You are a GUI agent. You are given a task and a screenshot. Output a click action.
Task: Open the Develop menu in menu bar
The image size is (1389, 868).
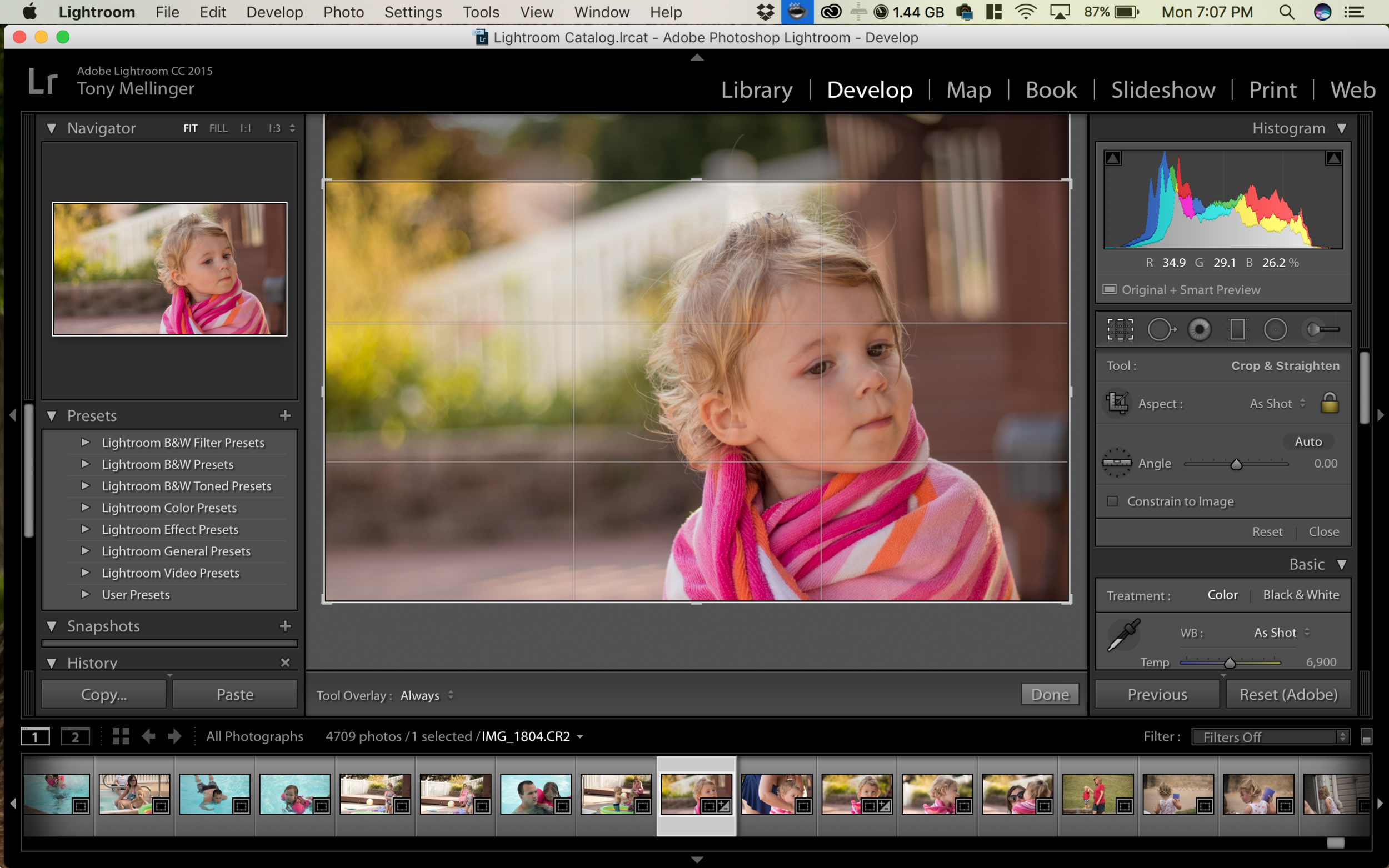(x=274, y=12)
